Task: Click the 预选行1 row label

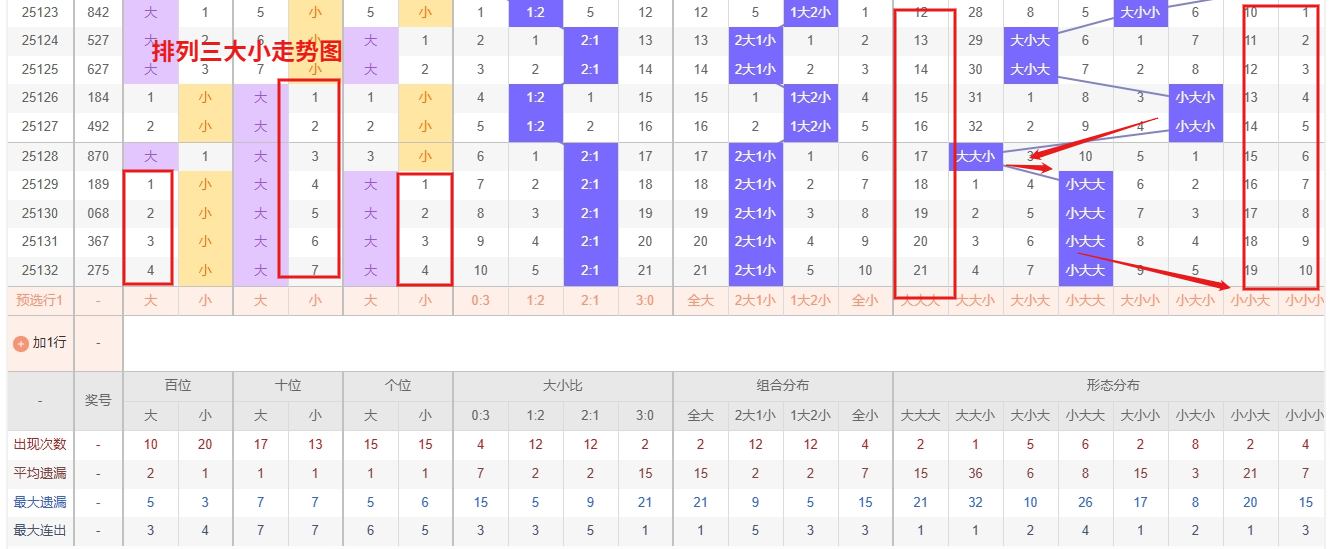Action: tap(40, 300)
